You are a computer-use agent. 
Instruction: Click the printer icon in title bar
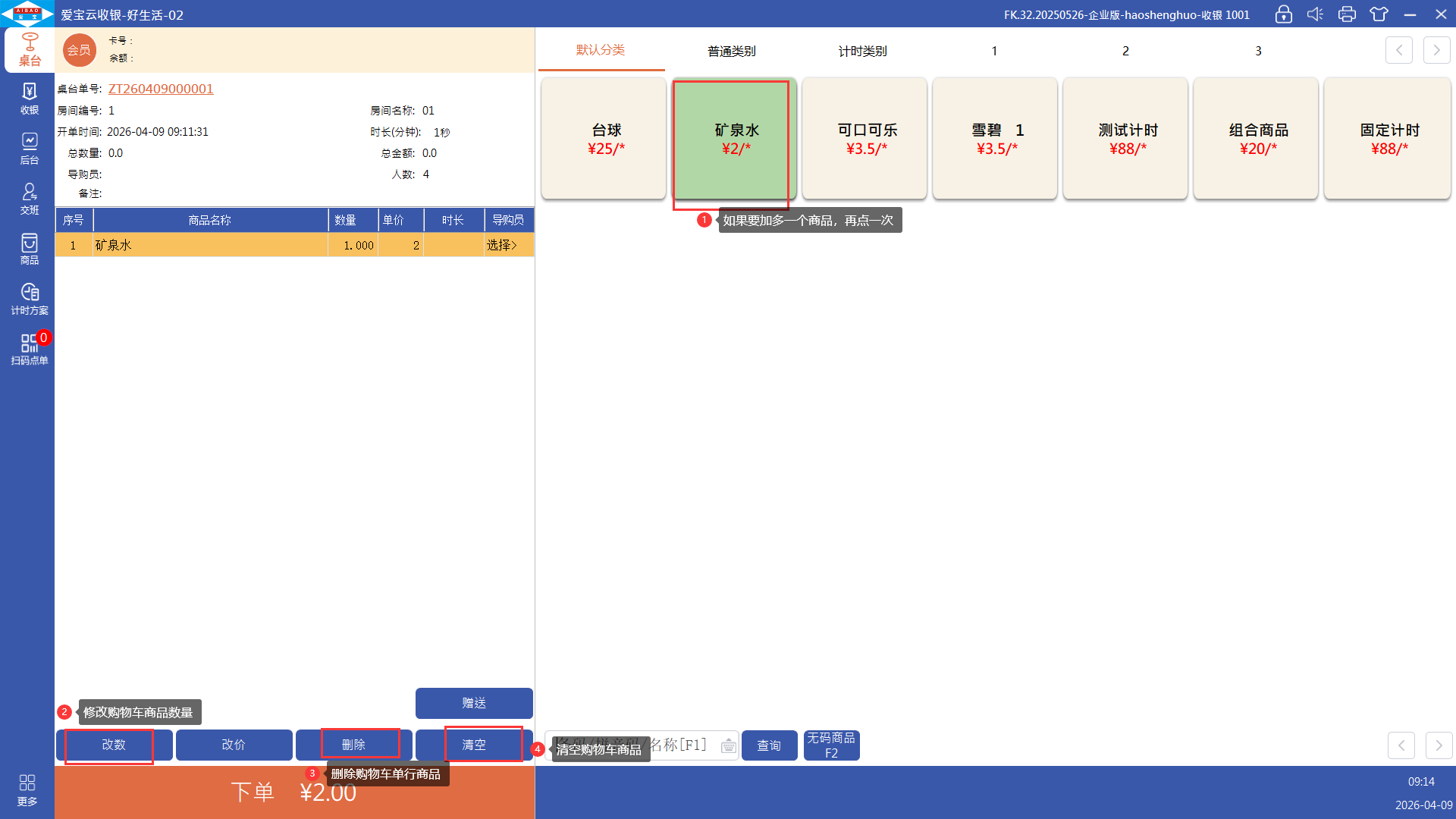pyautogui.click(x=1347, y=14)
